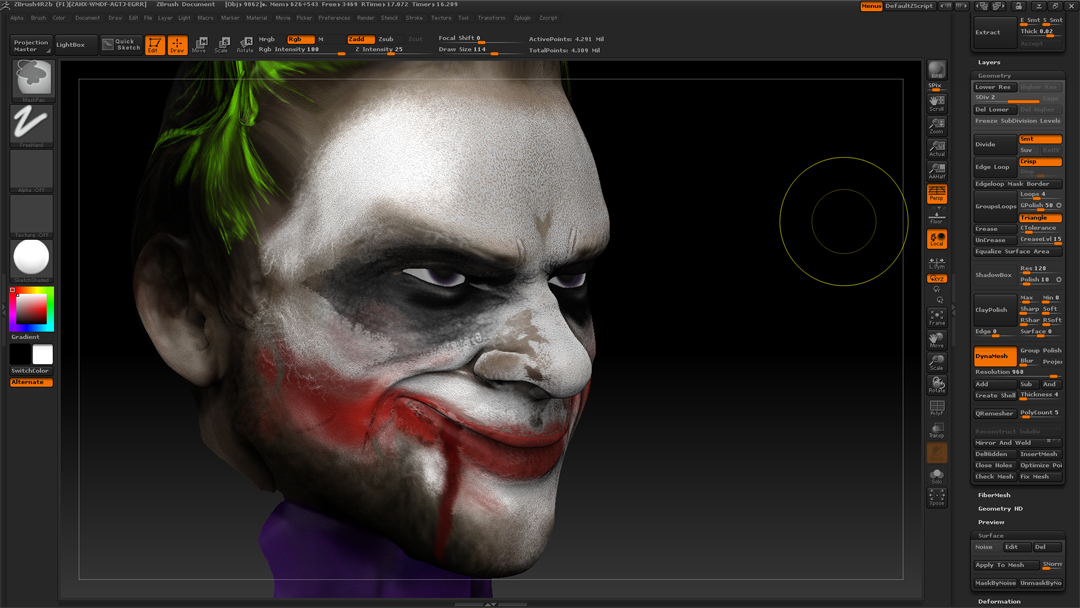The width and height of the screenshot is (1080, 608).
Task: Open the Preferences menu
Action: pyautogui.click(x=334, y=18)
